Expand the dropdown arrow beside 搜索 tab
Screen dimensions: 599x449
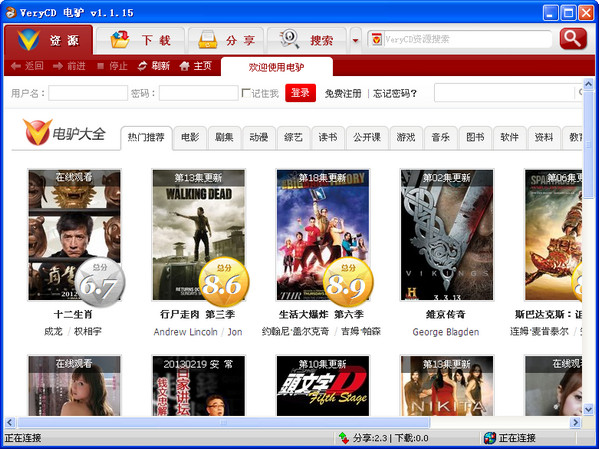(355, 40)
